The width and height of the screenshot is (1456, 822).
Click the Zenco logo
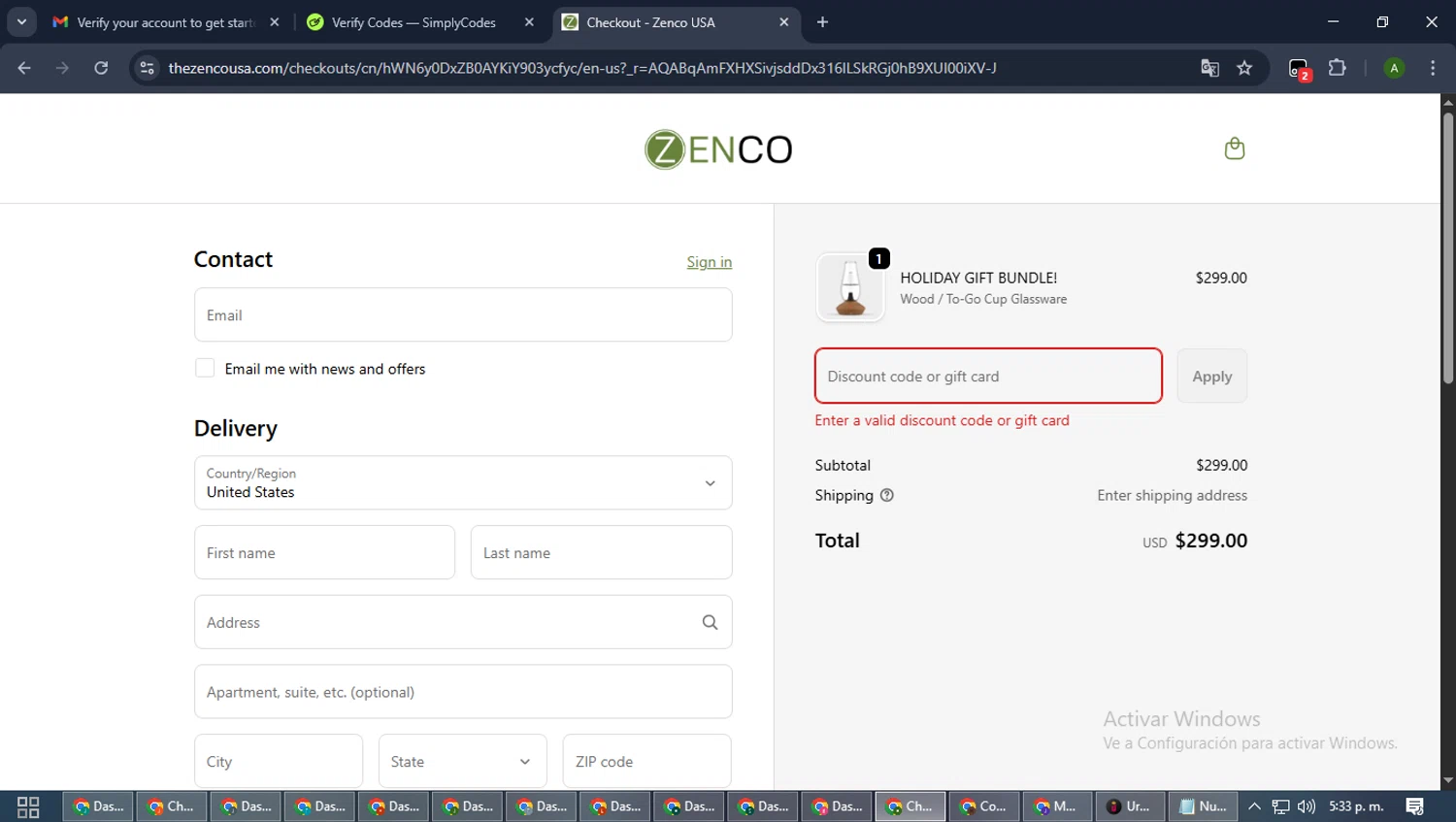coord(718,149)
